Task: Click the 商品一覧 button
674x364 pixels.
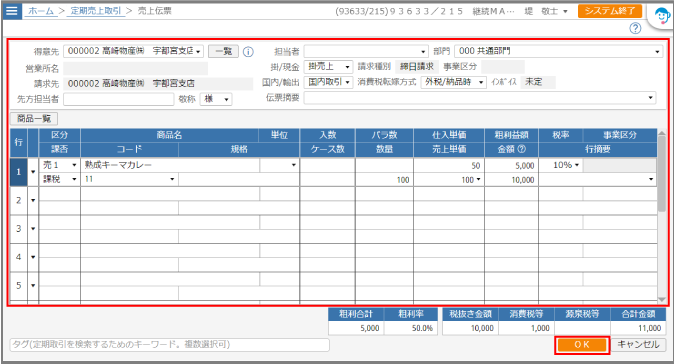Action: coord(34,119)
